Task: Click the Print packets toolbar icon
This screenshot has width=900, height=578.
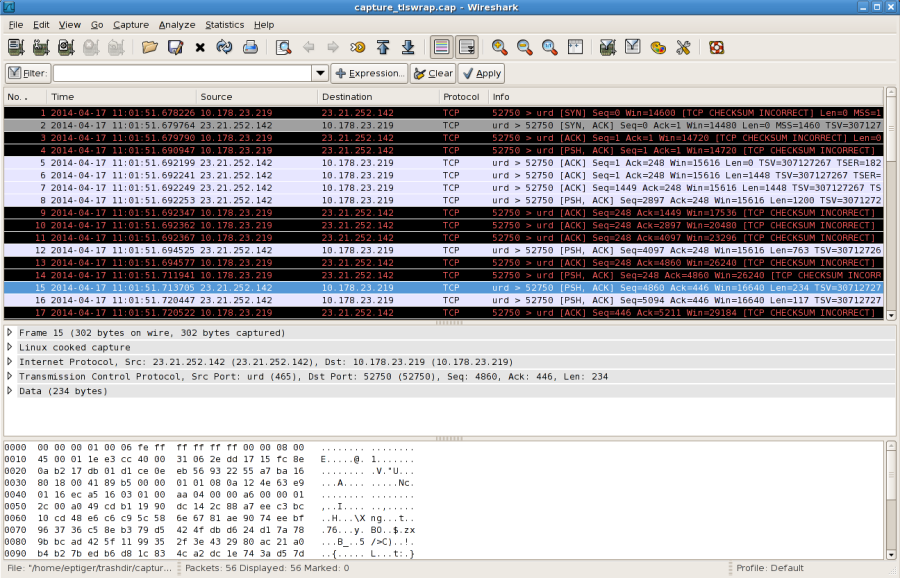Action: pyautogui.click(x=252, y=46)
